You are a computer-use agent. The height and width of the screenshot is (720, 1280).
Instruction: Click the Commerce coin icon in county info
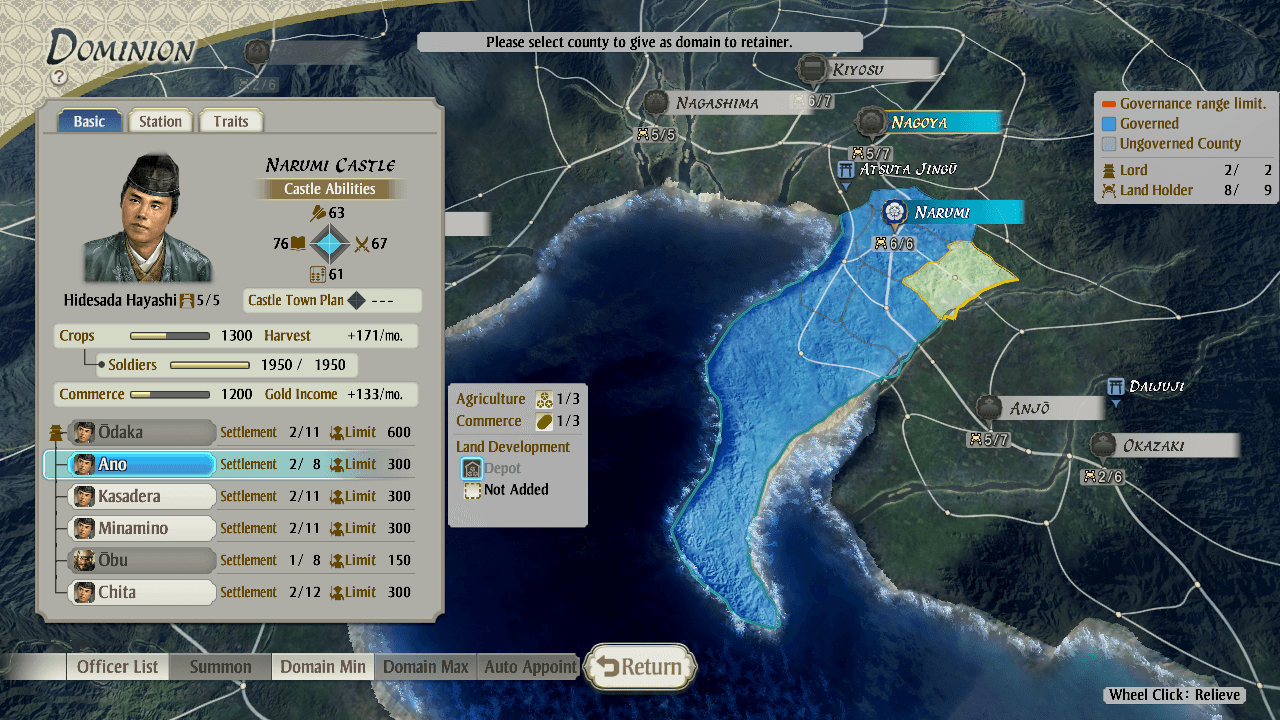pyautogui.click(x=544, y=421)
